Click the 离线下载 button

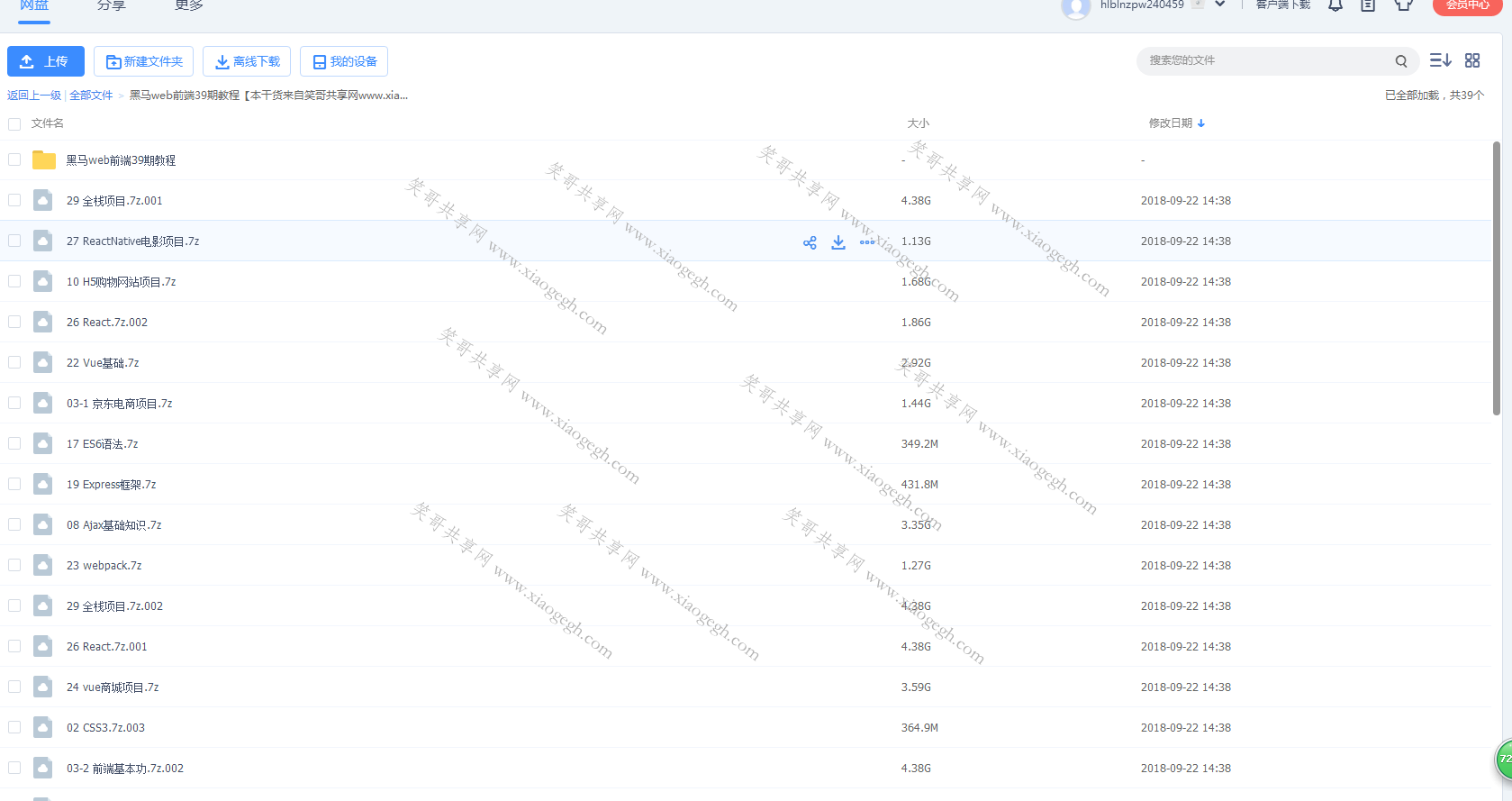pyautogui.click(x=247, y=61)
